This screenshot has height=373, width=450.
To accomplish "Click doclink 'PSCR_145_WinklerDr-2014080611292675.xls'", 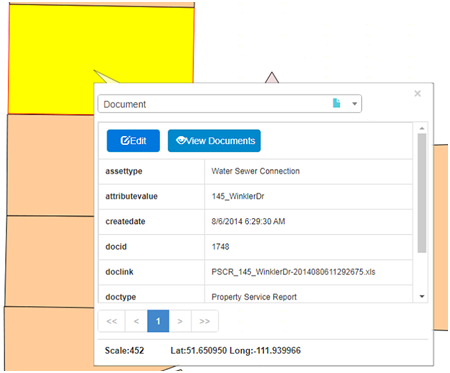I will (293, 272).
